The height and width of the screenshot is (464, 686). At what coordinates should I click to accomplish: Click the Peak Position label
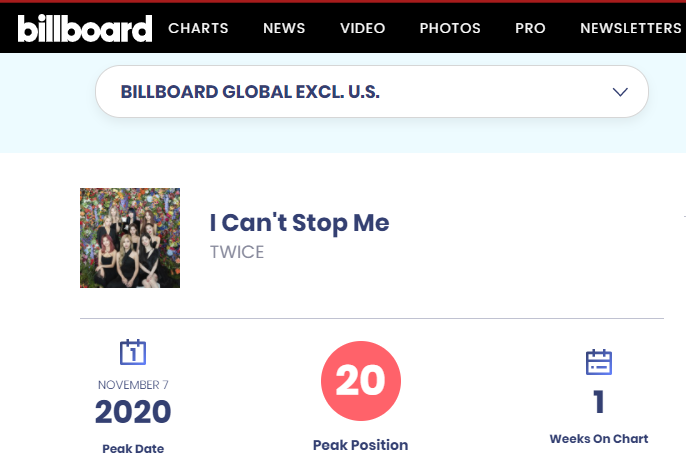360,445
